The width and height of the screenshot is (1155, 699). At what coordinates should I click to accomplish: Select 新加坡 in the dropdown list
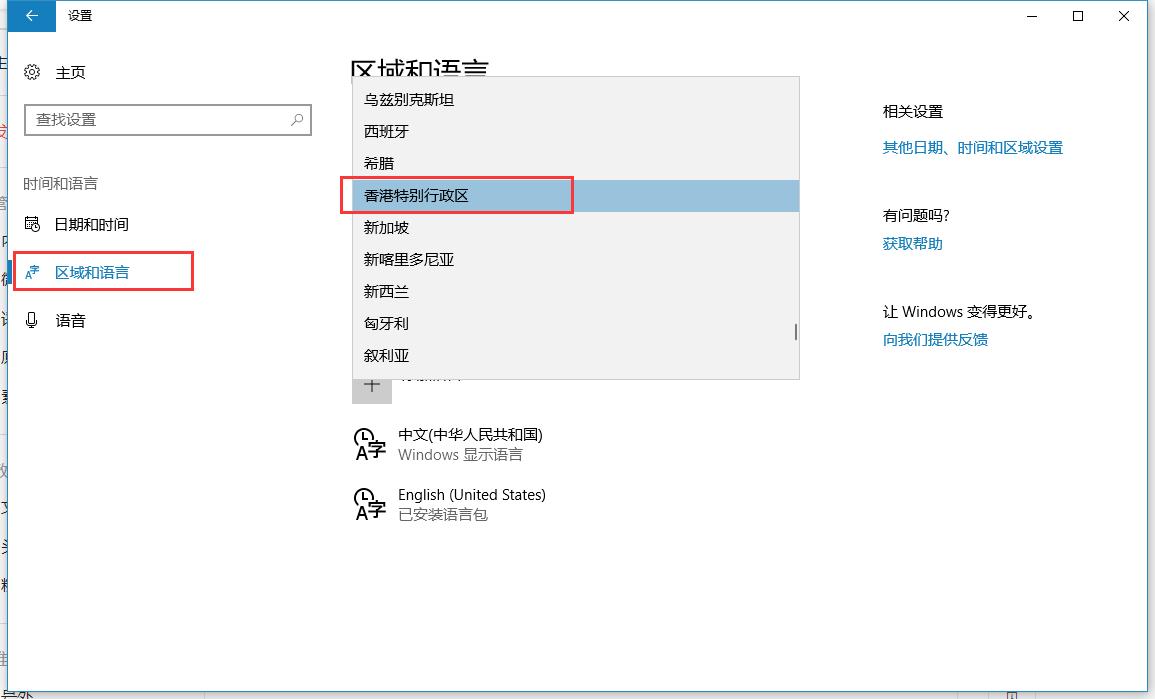[420, 227]
